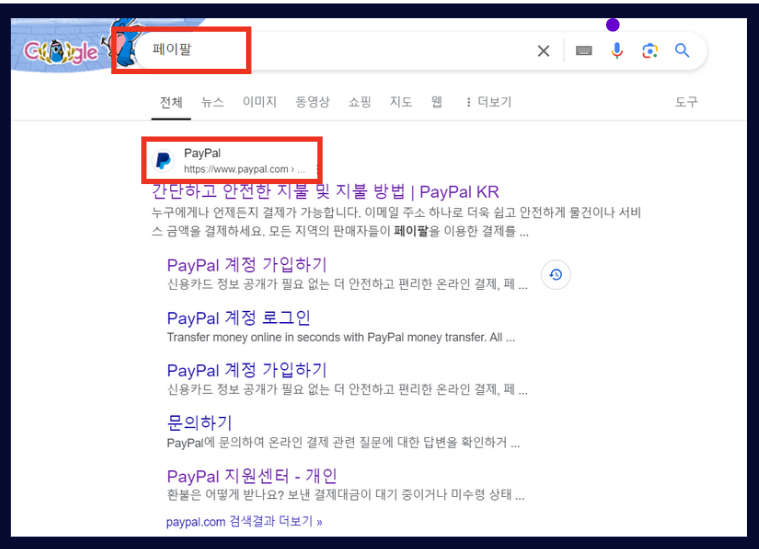Click the history clock icon beside sitelink
Viewport: 759px width, 549px height.
(555, 274)
